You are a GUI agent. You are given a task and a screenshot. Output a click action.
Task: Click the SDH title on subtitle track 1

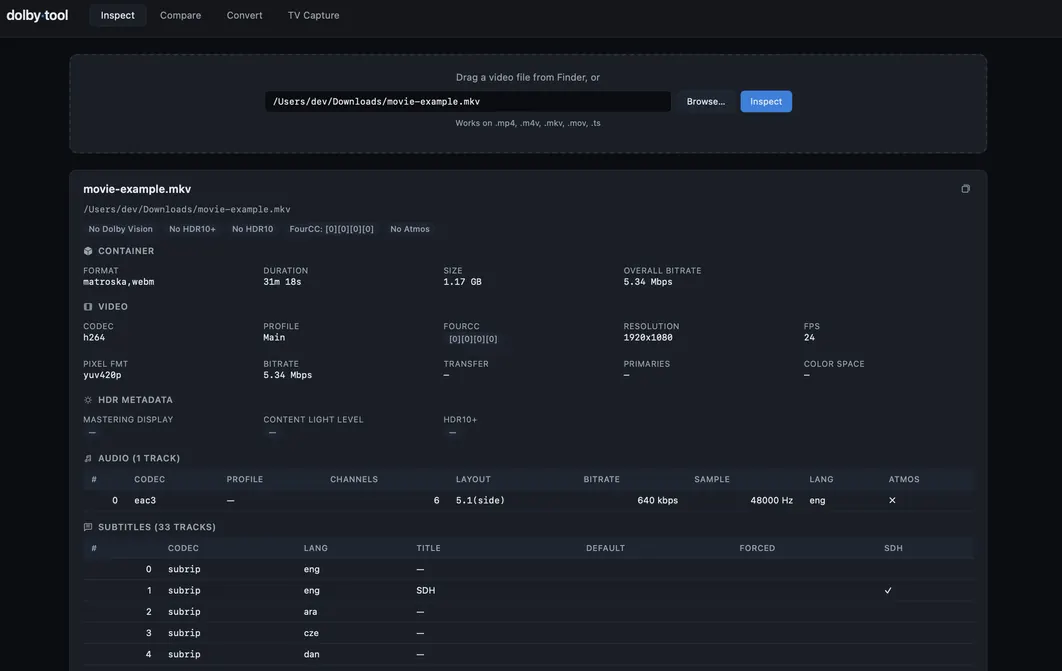pos(426,590)
